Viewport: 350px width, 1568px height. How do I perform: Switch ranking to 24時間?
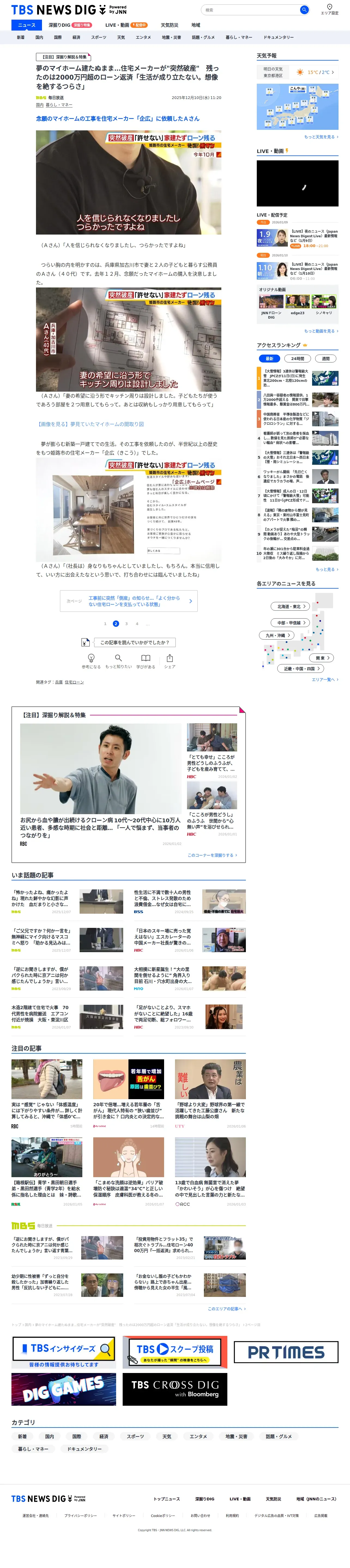[297, 359]
